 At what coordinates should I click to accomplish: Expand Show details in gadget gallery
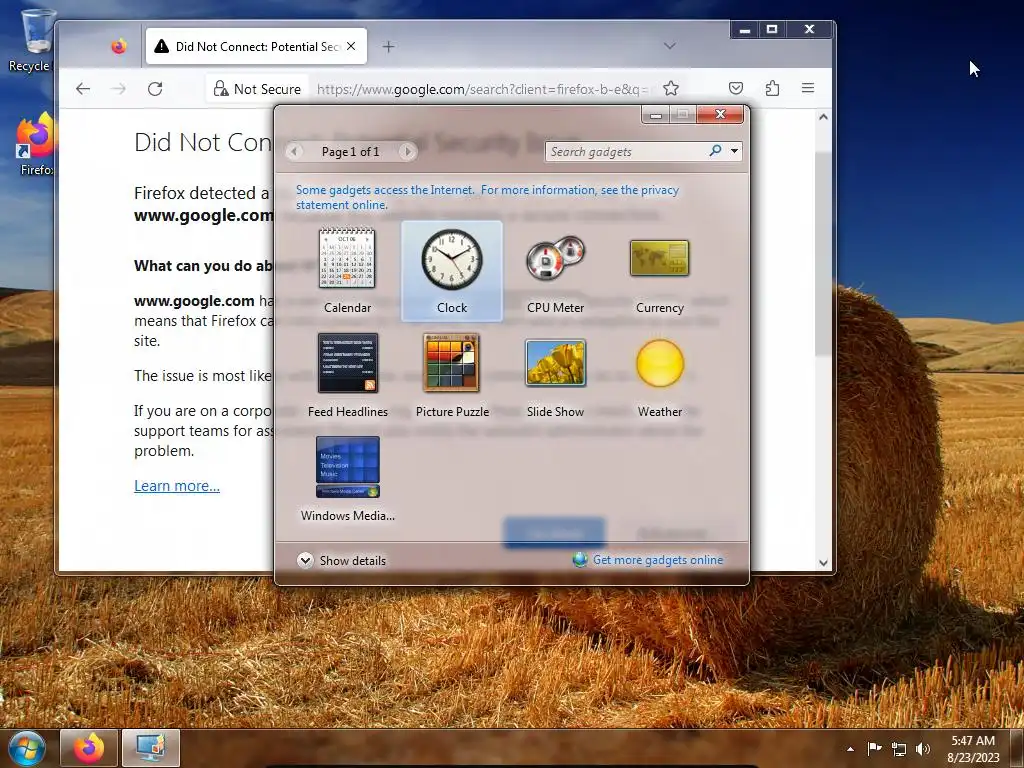click(342, 560)
